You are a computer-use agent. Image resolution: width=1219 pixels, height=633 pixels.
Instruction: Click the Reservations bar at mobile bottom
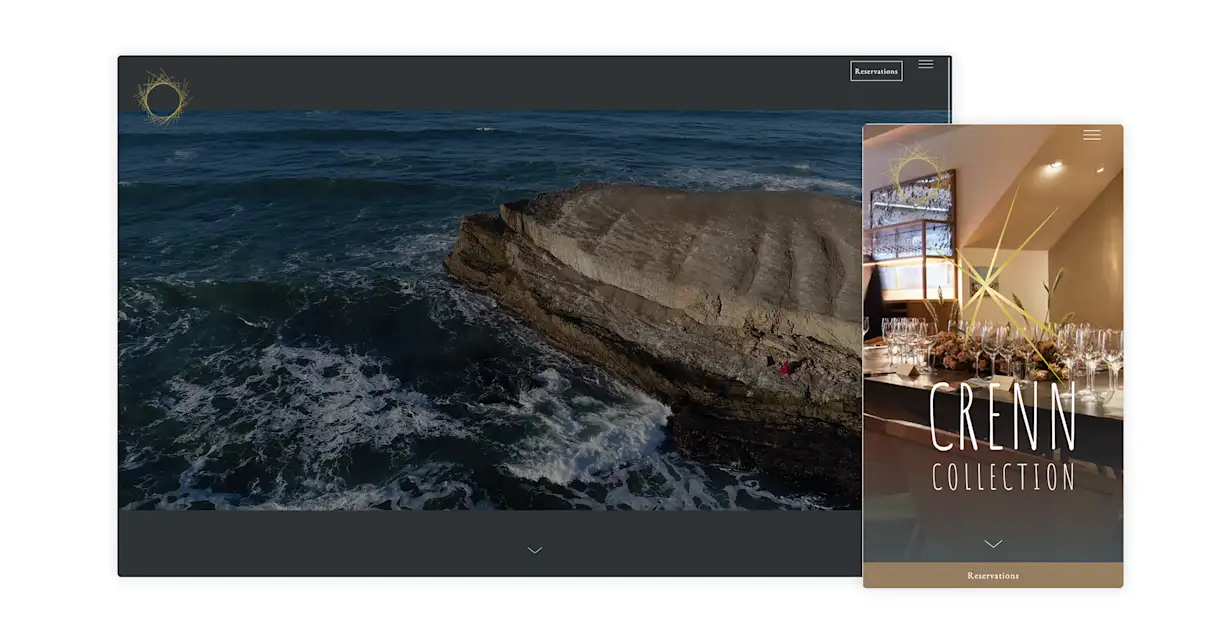pyautogui.click(x=993, y=575)
